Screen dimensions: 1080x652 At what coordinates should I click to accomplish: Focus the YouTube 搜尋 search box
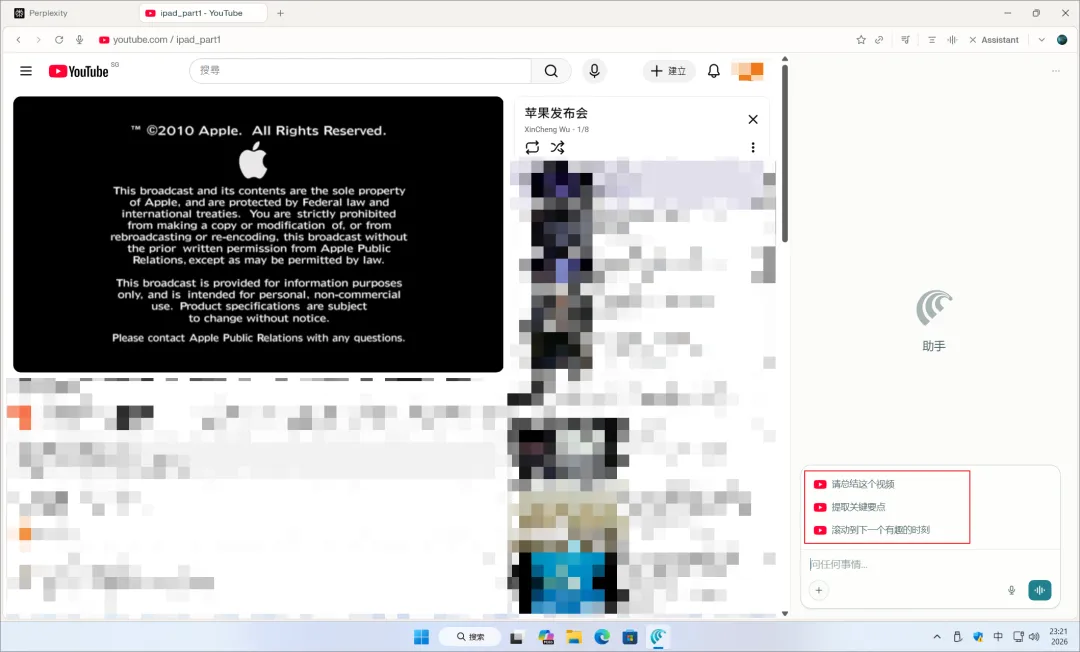click(x=360, y=71)
